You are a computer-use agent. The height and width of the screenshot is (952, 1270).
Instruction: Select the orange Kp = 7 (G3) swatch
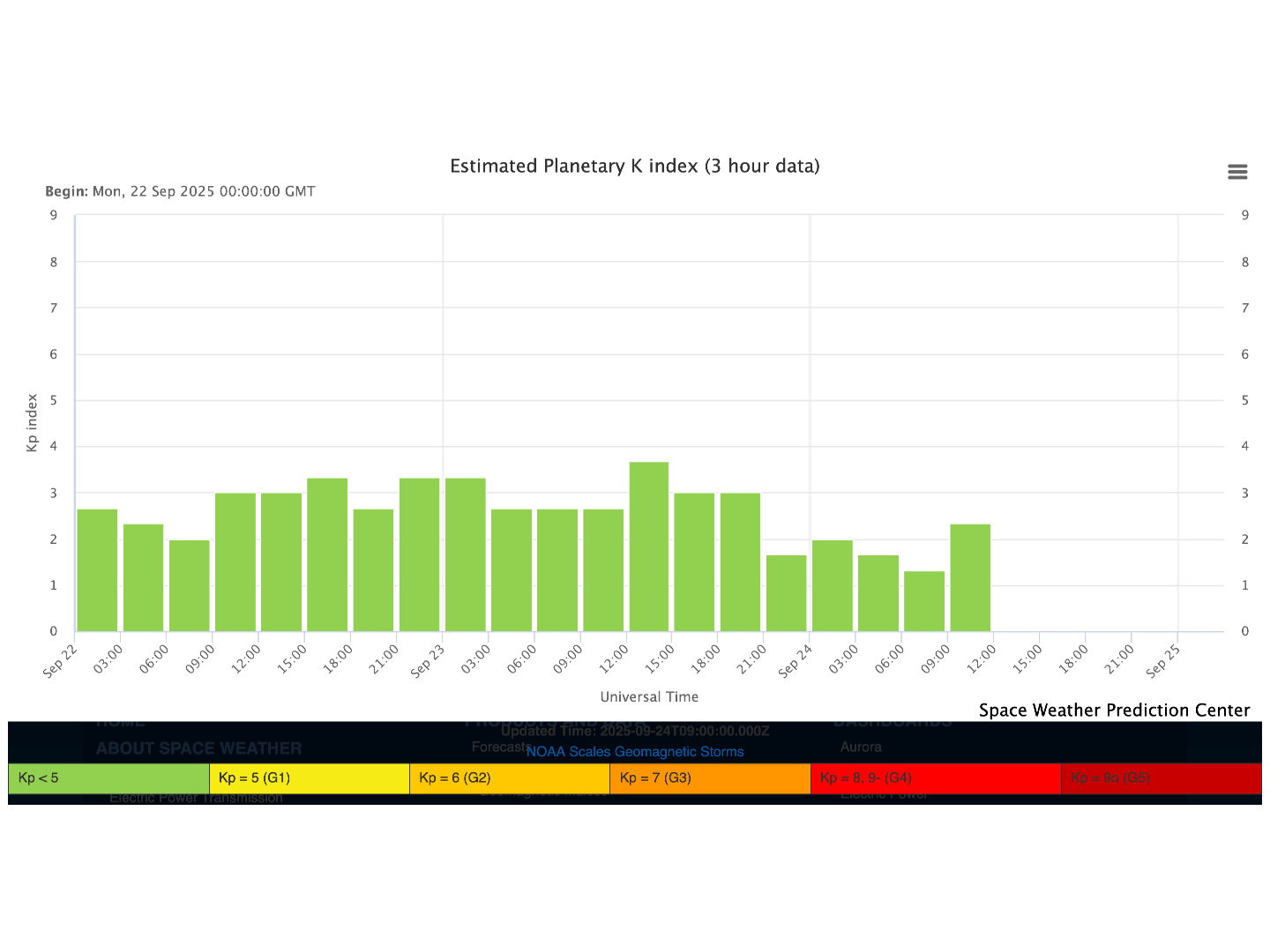point(709,778)
